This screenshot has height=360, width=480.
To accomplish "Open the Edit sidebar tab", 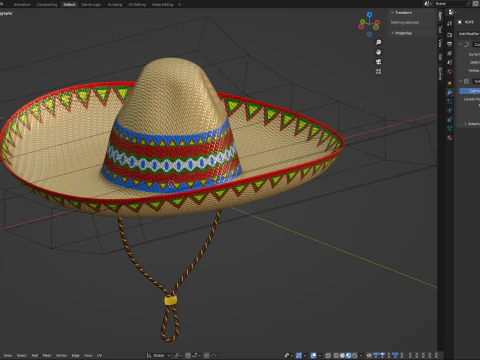I will click(x=440, y=57).
